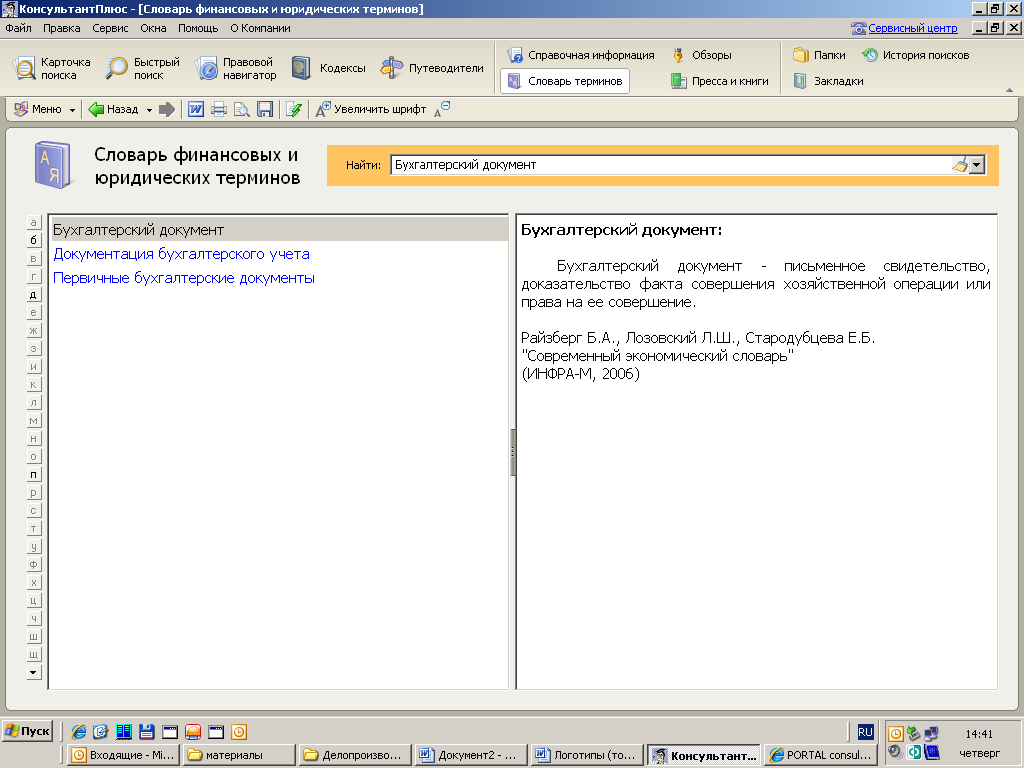Clear search field with broom icon

click(x=959, y=165)
